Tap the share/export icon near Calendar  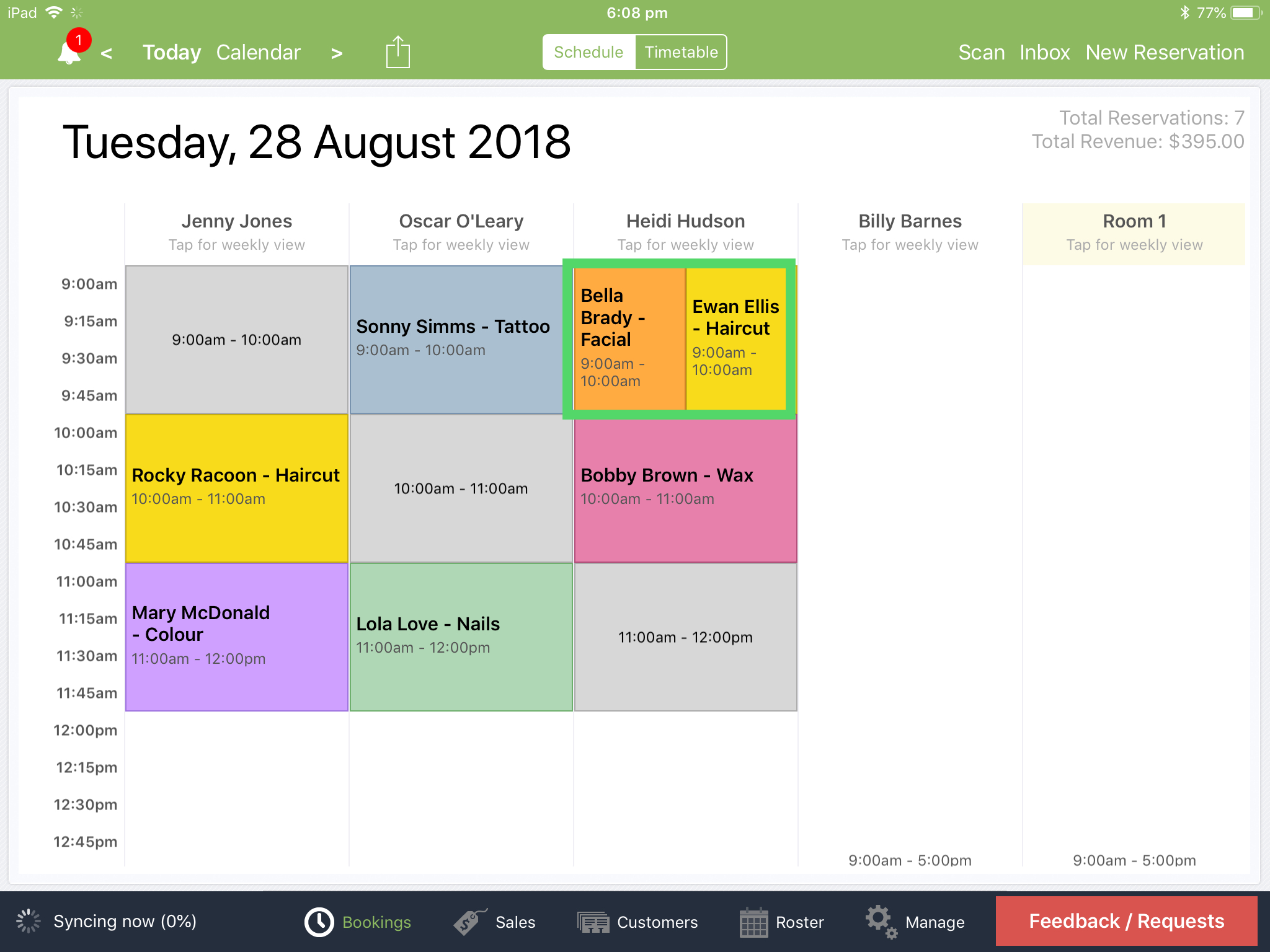click(397, 52)
